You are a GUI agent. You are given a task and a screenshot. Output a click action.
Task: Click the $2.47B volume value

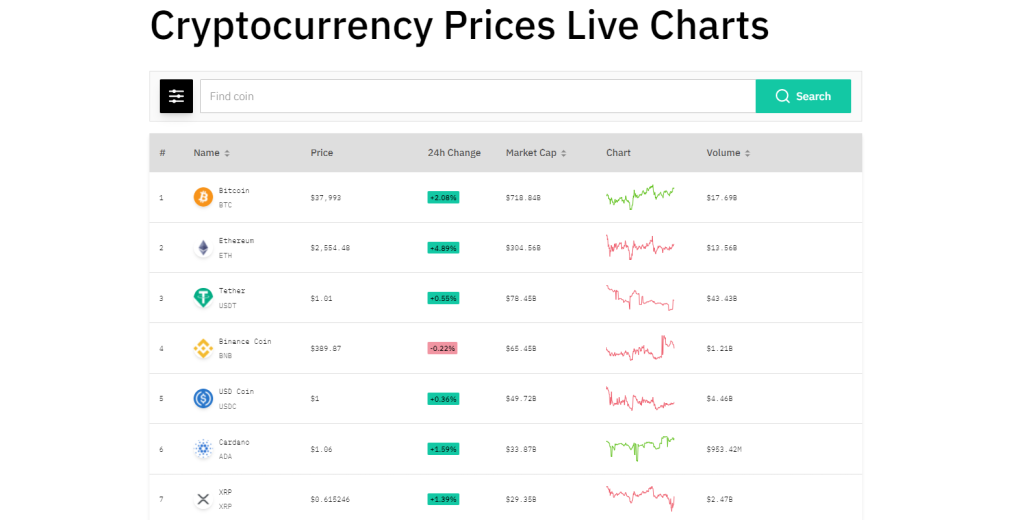click(719, 499)
